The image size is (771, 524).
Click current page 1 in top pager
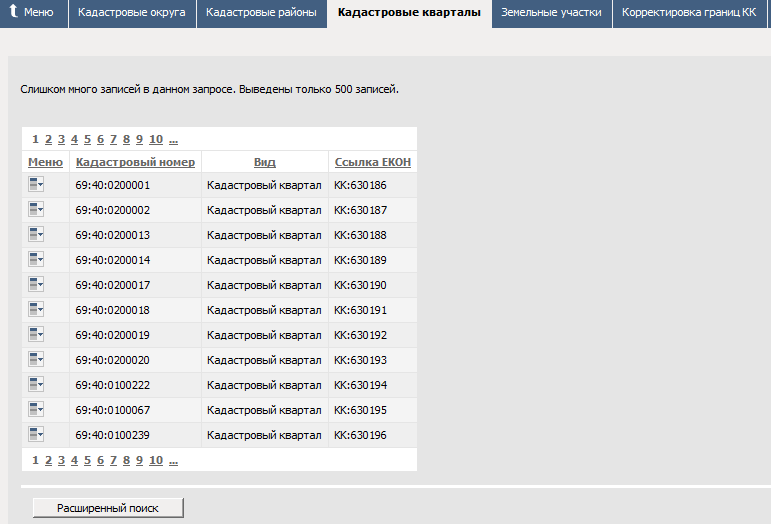35,139
